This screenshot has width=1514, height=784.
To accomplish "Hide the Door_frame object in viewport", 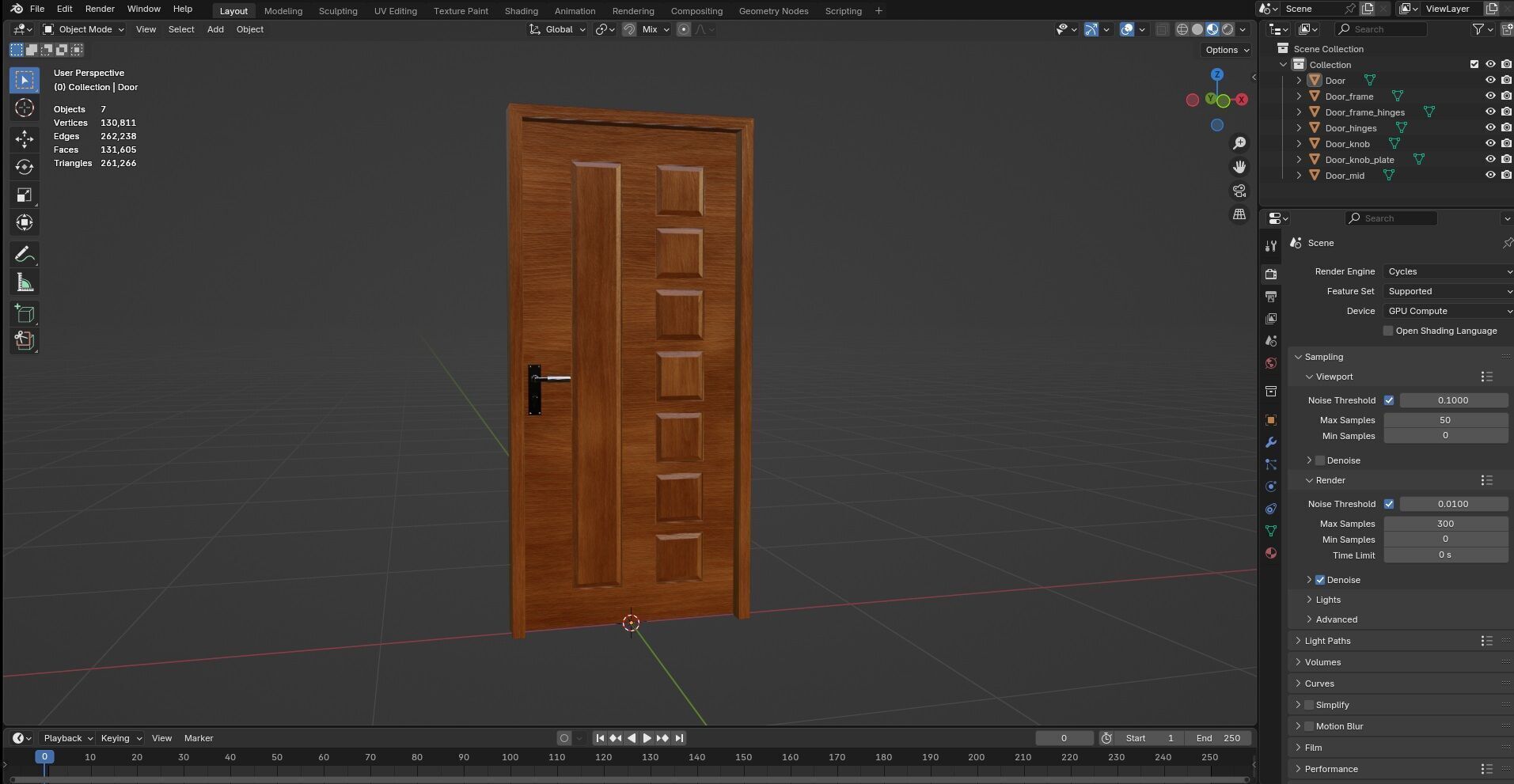I will tap(1490, 96).
